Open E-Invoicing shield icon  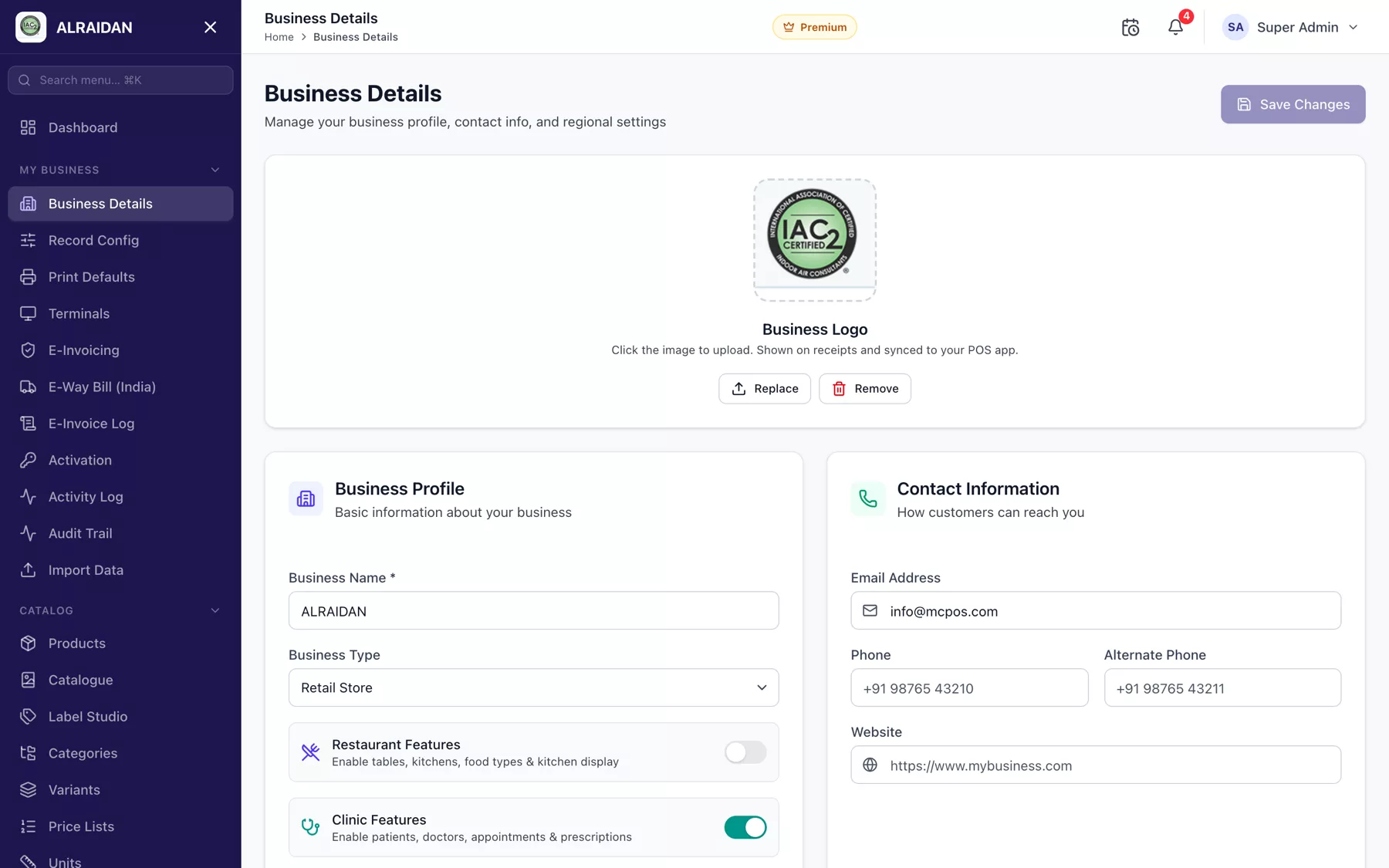[29, 350]
